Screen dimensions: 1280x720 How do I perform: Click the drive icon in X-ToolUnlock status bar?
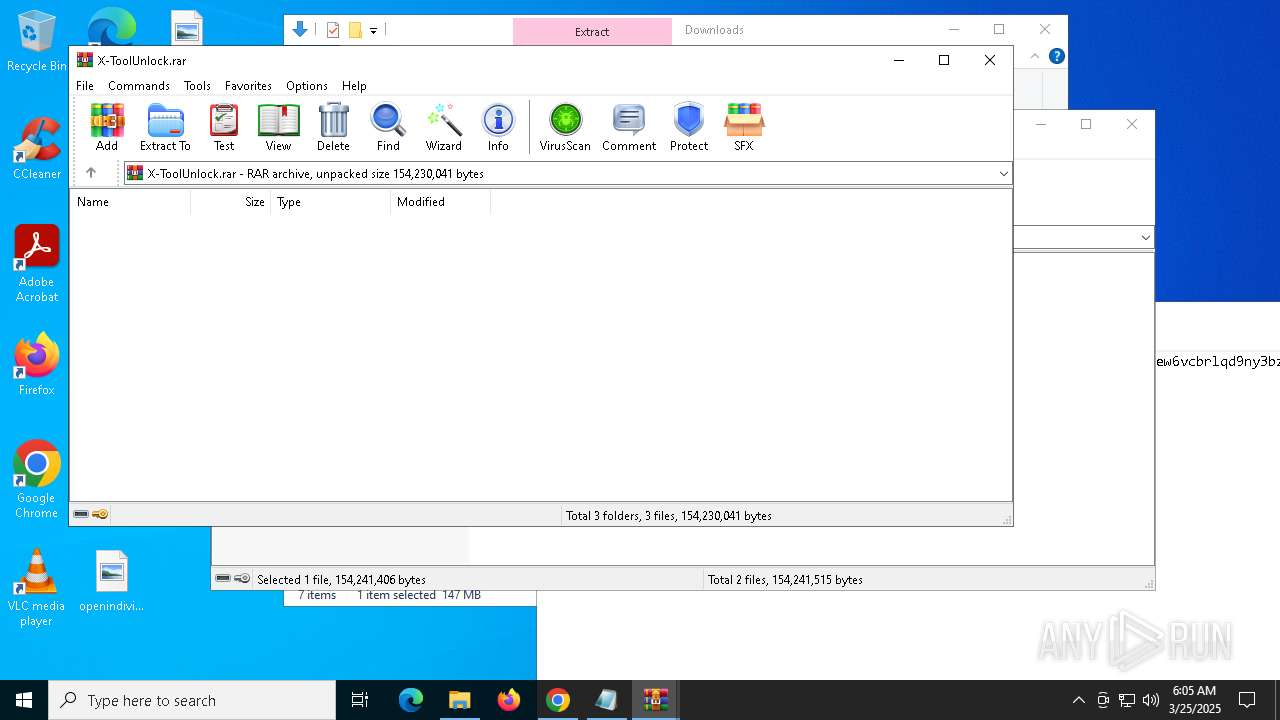81,514
